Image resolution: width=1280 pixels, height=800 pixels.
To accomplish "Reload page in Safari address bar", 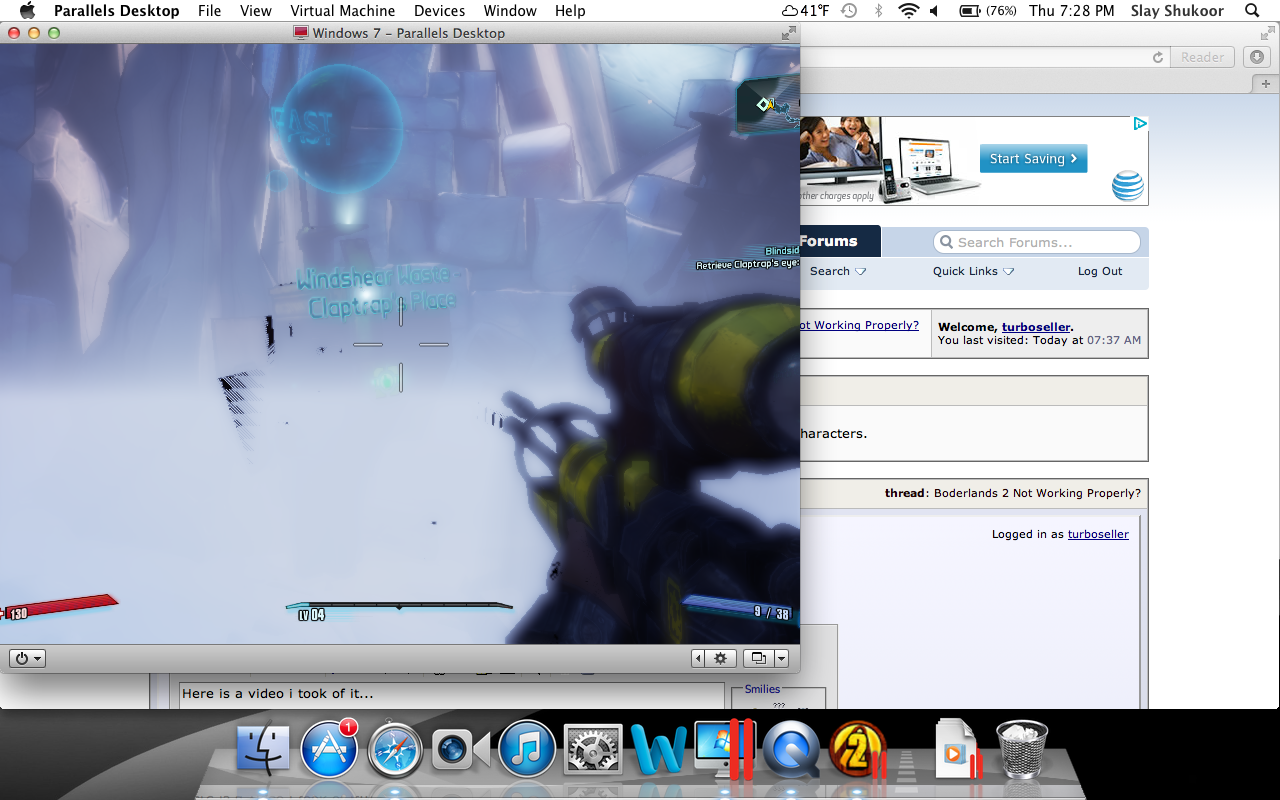I will pyautogui.click(x=1158, y=57).
